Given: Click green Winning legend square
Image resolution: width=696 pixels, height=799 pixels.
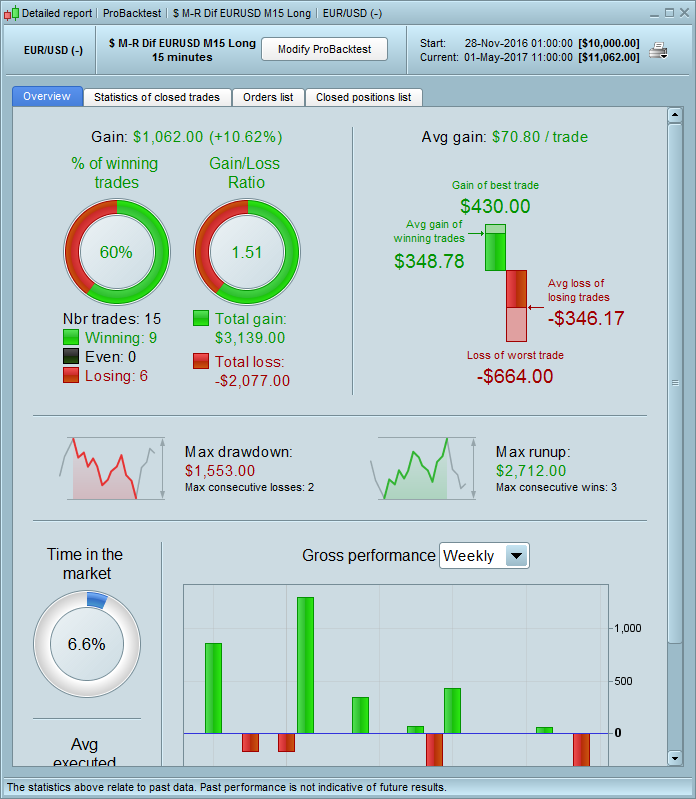Looking at the screenshot, I should click(x=71, y=337).
